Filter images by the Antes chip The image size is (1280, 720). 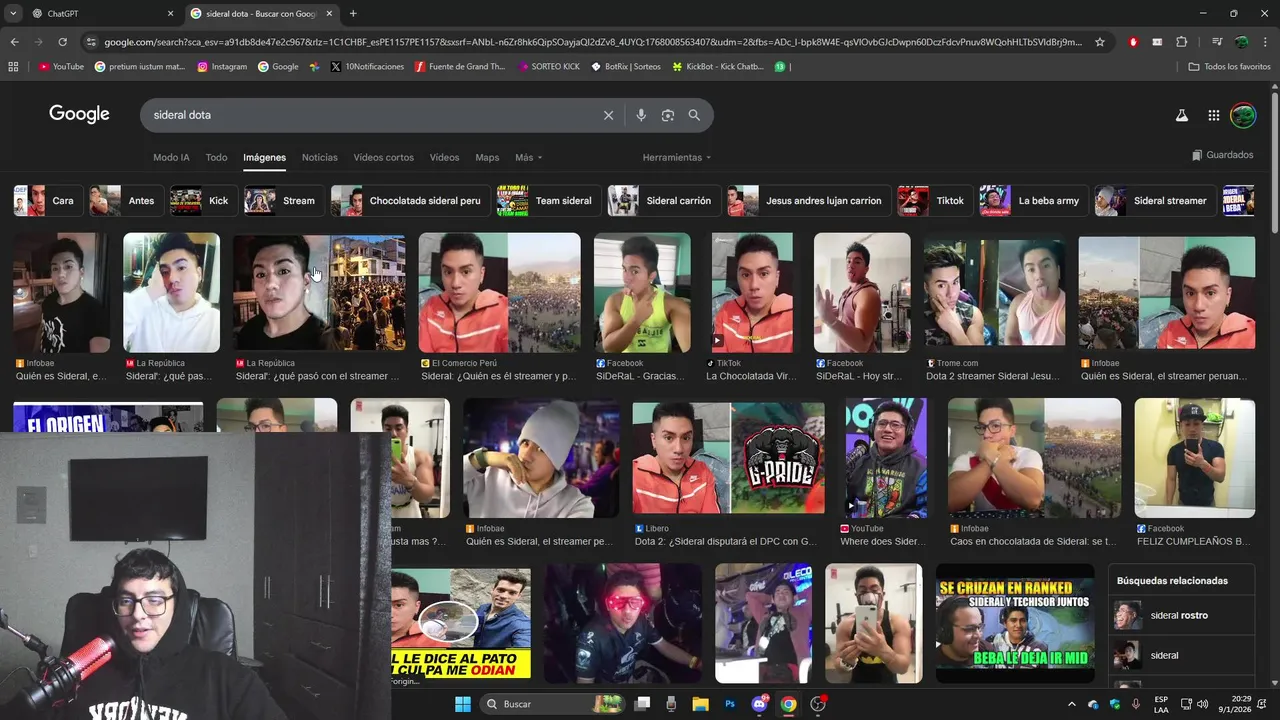(x=125, y=200)
